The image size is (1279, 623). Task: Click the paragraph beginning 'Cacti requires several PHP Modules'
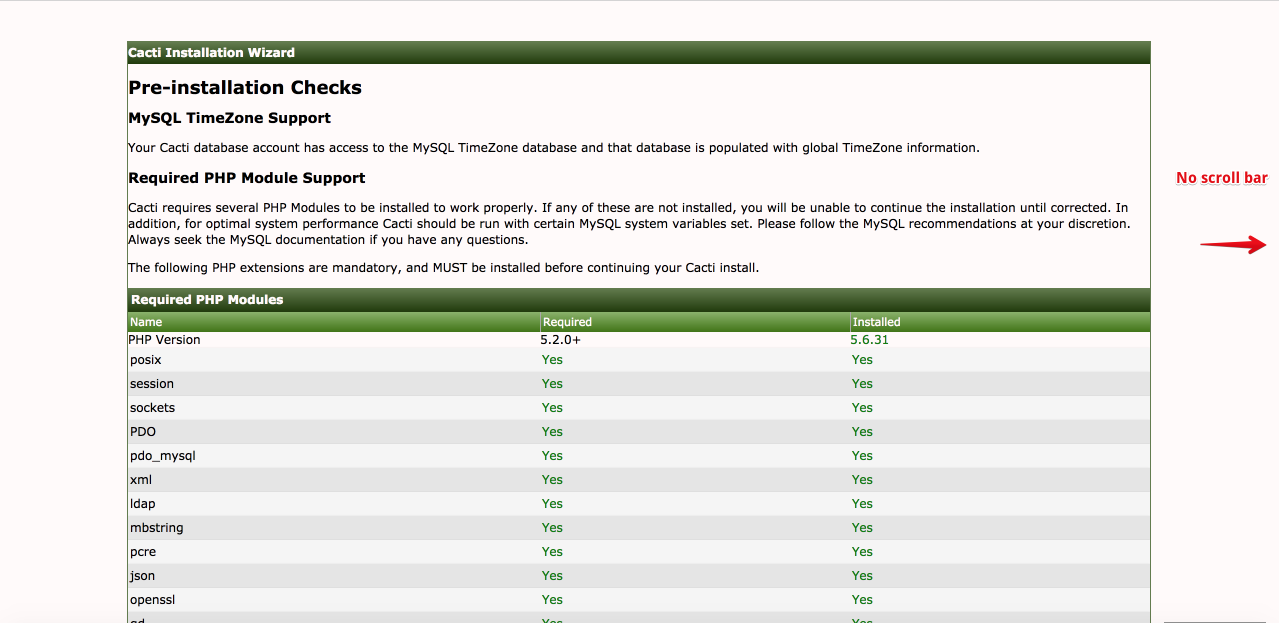630,224
